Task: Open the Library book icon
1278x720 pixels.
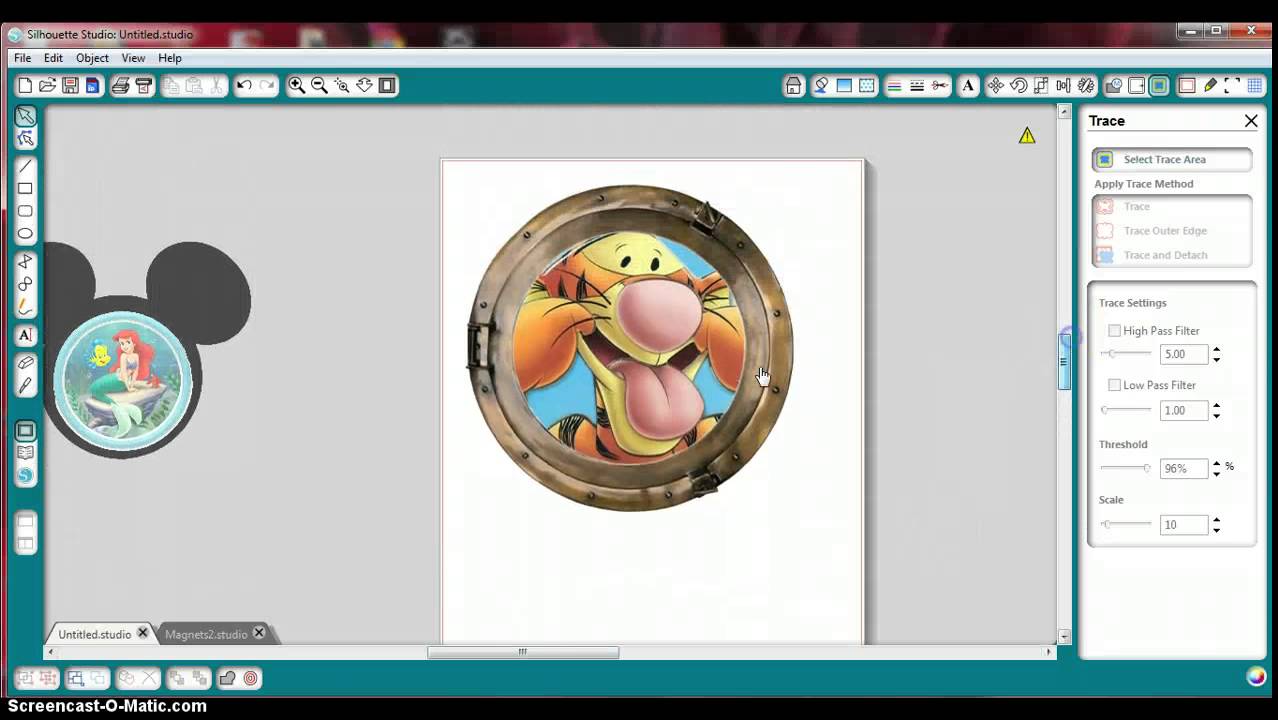Action: tap(25, 453)
